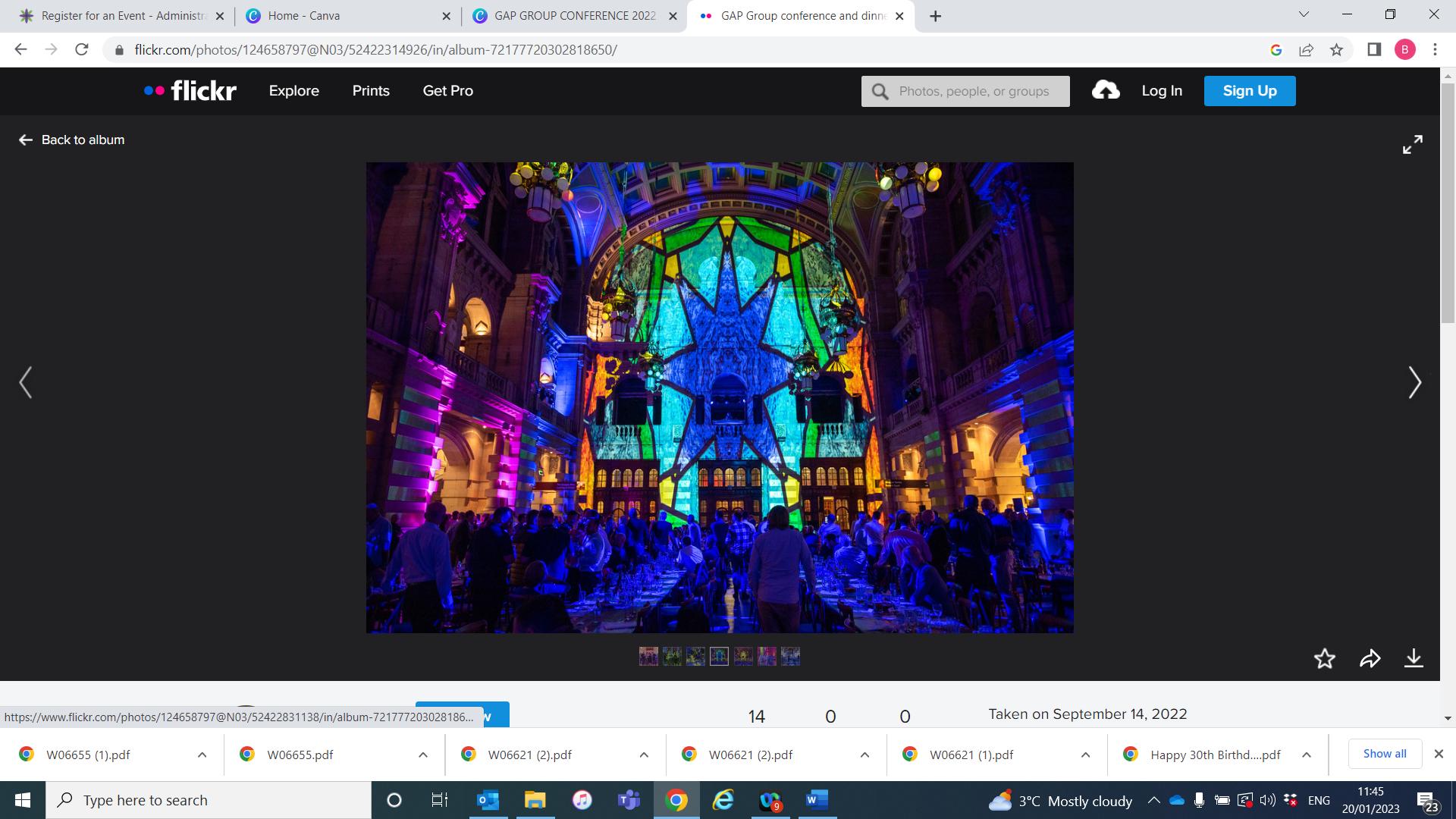Expand options for W06655.pdf download
The image size is (1456, 819).
pyautogui.click(x=422, y=755)
